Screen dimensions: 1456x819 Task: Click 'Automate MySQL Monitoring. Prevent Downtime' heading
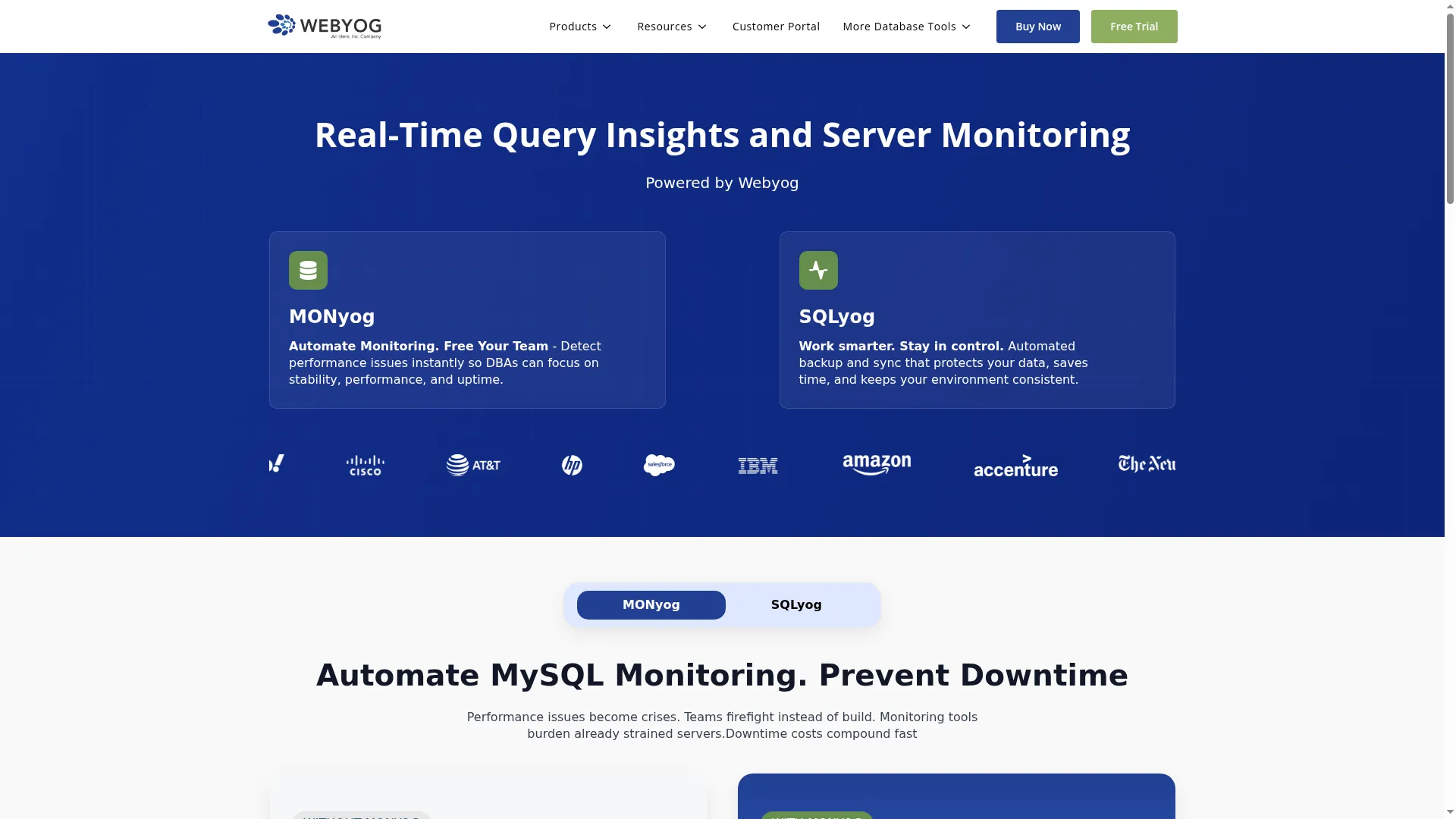pos(722,675)
